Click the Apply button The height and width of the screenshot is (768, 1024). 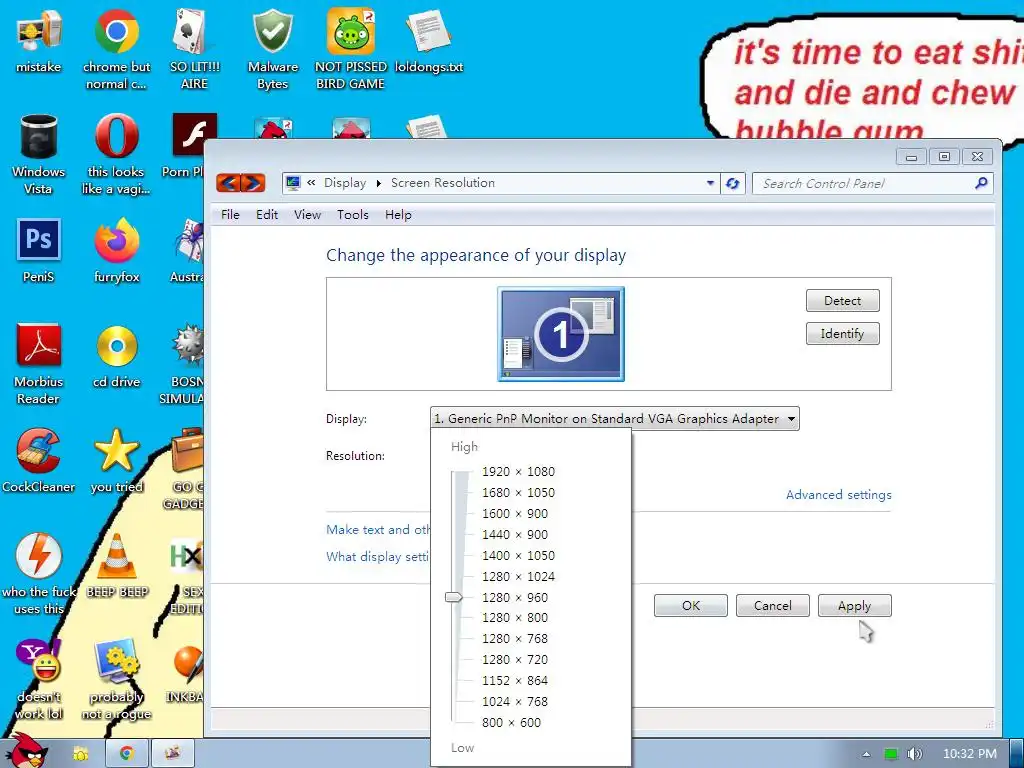click(854, 605)
